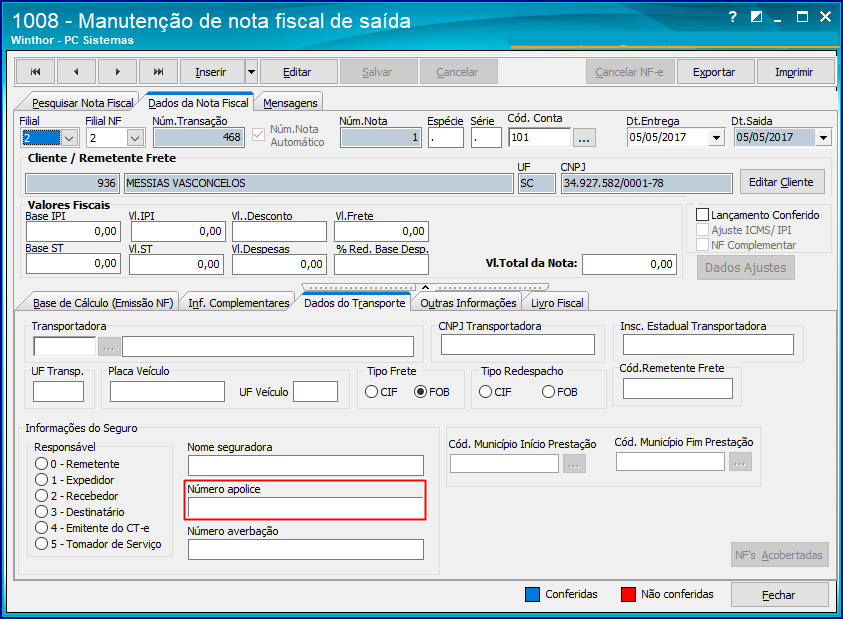Choose responsável 5 - Tomador de Serviço
The image size is (843, 619).
[x=41, y=544]
